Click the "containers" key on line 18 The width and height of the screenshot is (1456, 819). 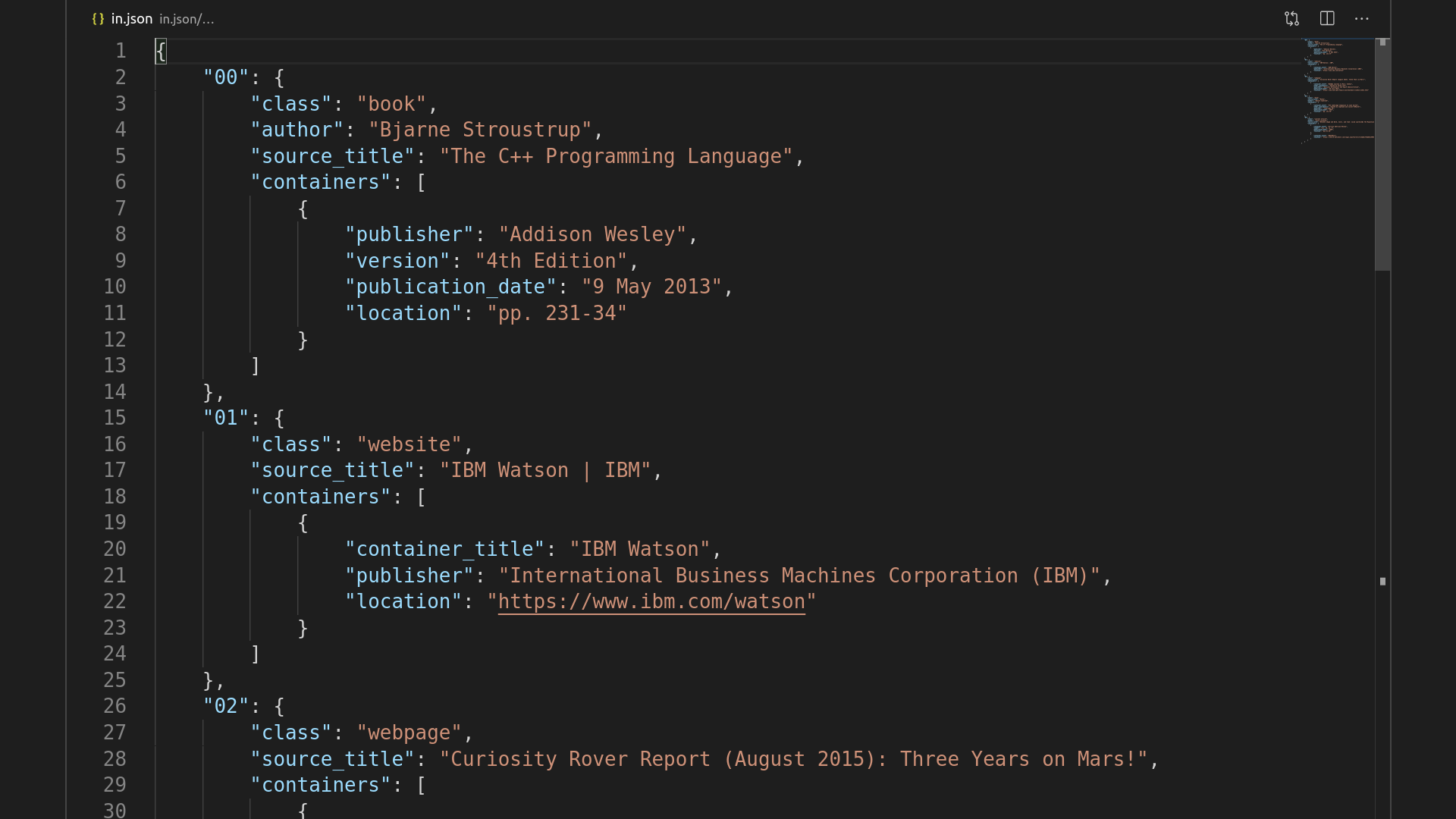click(320, 497)
